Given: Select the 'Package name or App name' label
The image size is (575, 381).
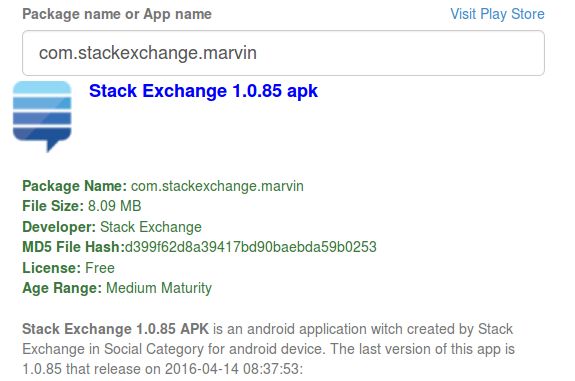Looking at the screenshot, I should tap(117, 14).
